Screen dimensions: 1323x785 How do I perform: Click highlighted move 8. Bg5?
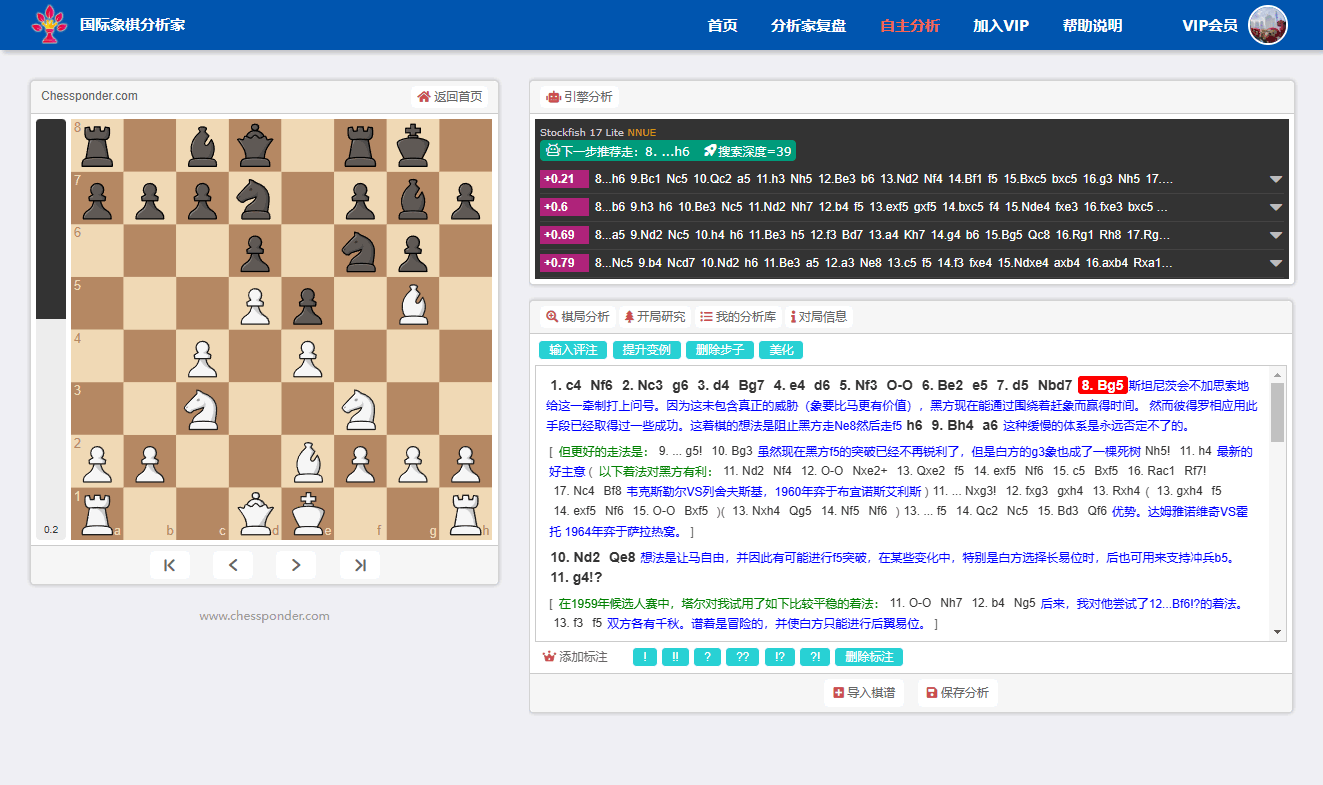(1102, 385)
